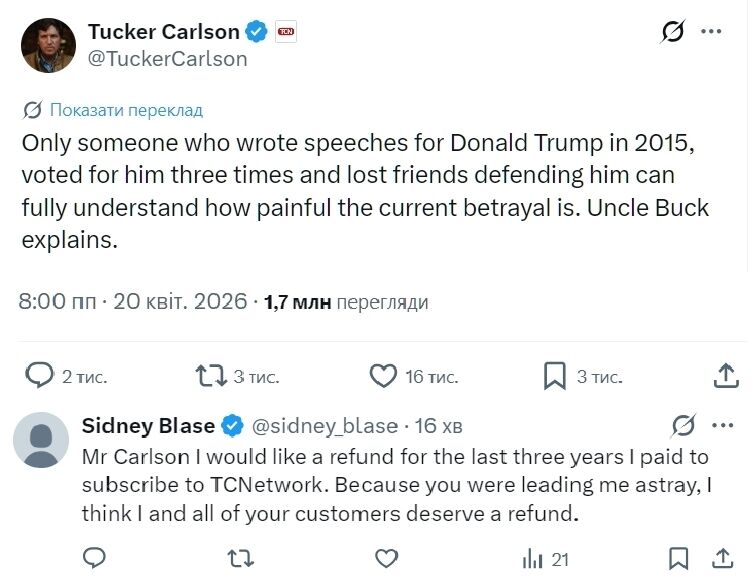Click Grok icon on Sidney Blase's comment
The height and width of the screenshot is (582, 755).
[x=684, y=426]
